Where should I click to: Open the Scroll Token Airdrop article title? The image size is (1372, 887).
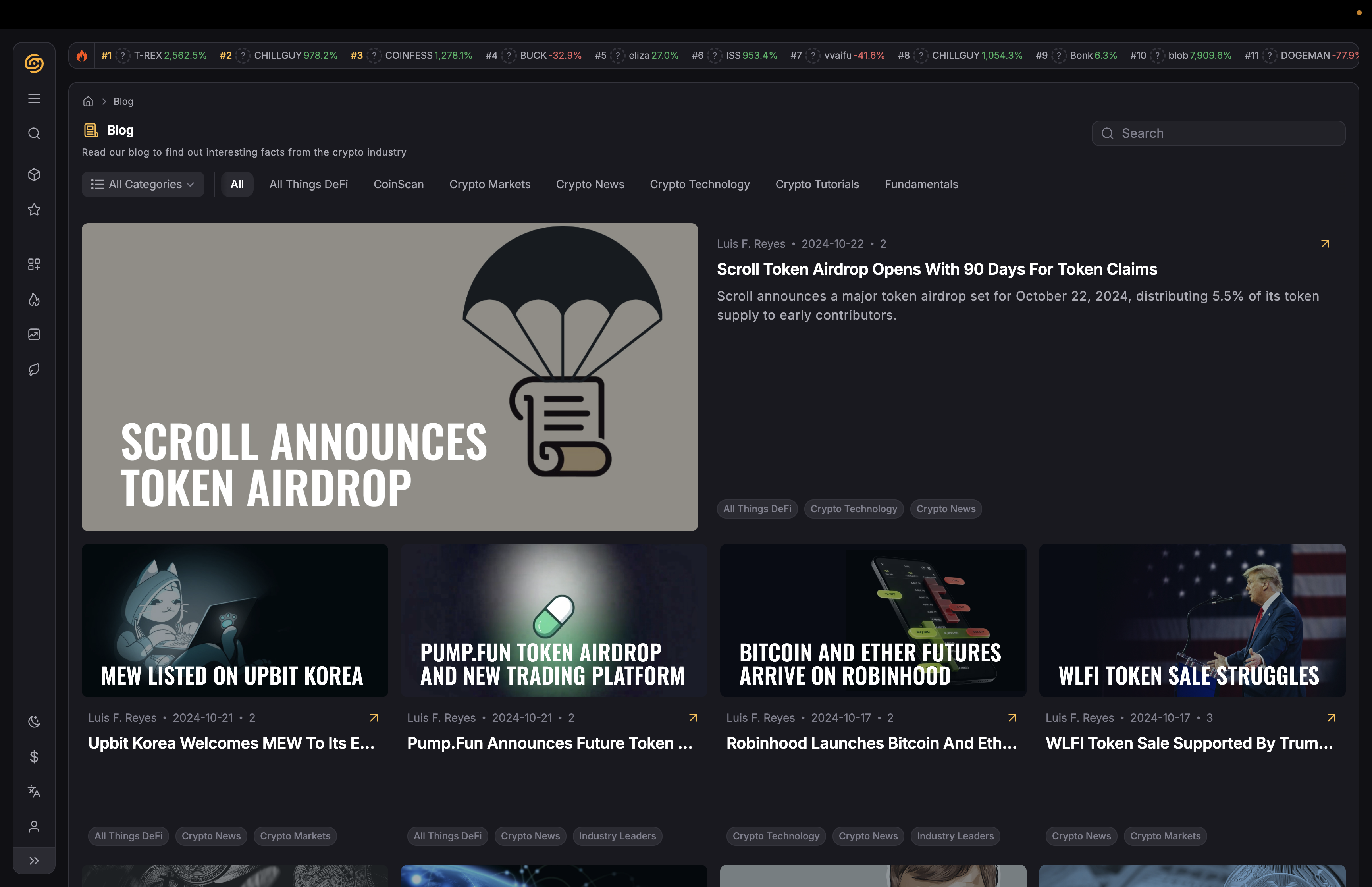click(936, 269)
